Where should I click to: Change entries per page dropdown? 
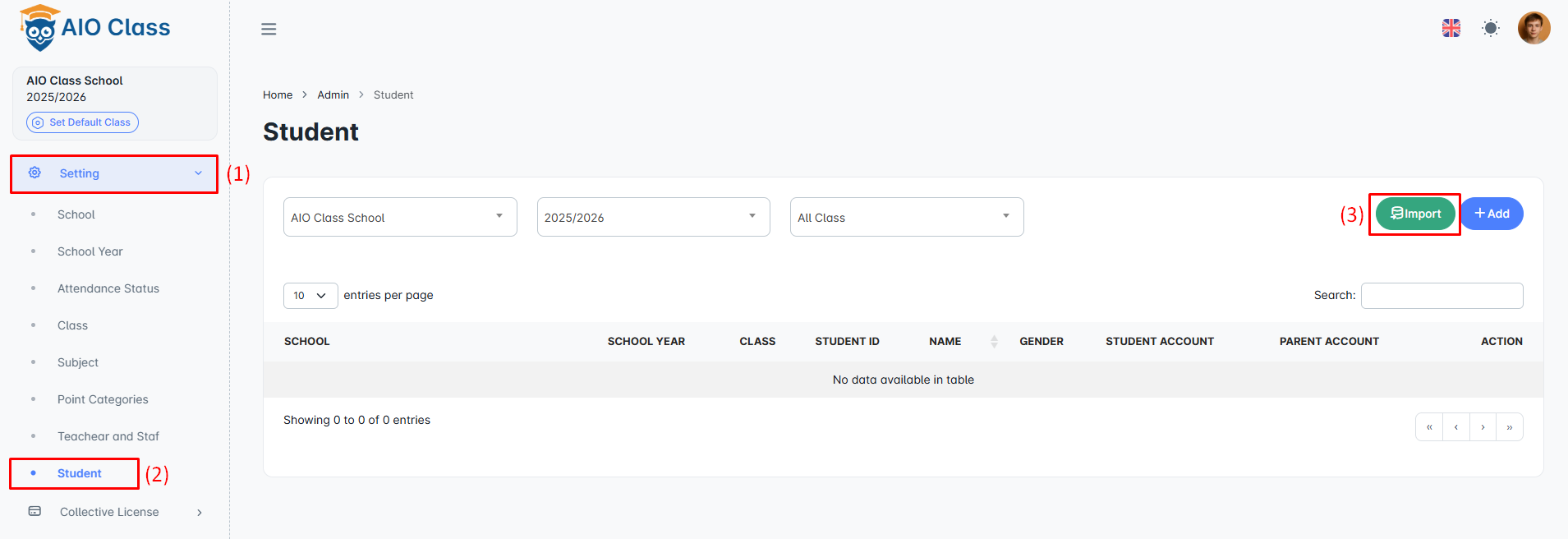(310, 296)
